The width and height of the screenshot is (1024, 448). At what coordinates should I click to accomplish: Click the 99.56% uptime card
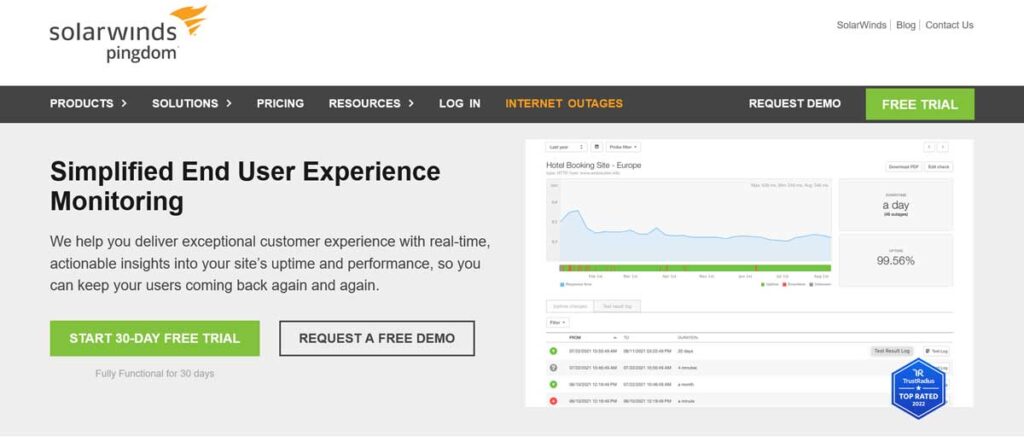(895, 260)
